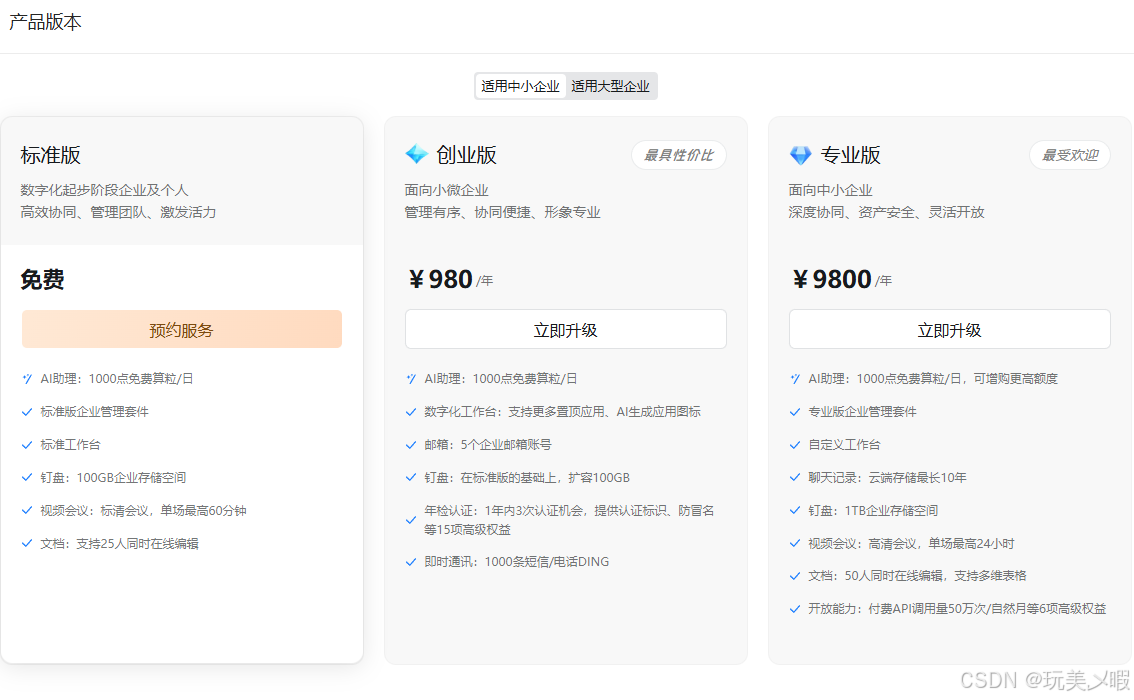Screen dimensions: 1134x700
Task: Click checkmark beside 标准版企业管理套件
Action: pyautogui.click(x=27, y=412)
